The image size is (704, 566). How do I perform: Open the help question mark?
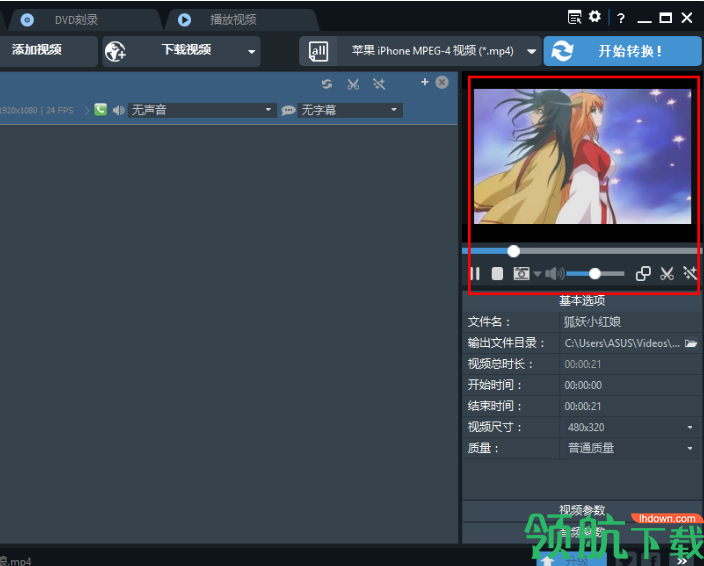(620, 18)
